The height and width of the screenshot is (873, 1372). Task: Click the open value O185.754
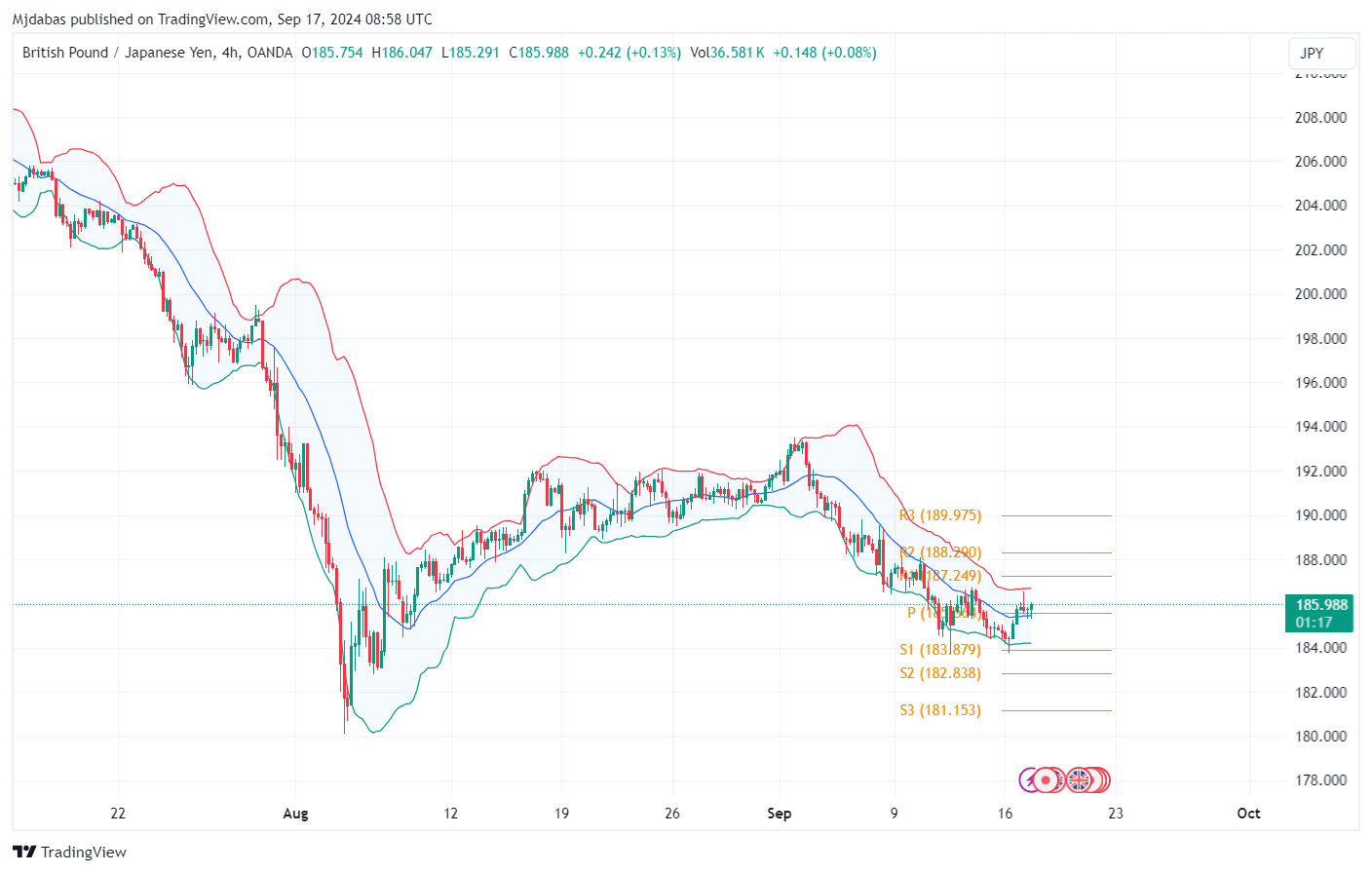coord(332,53)
